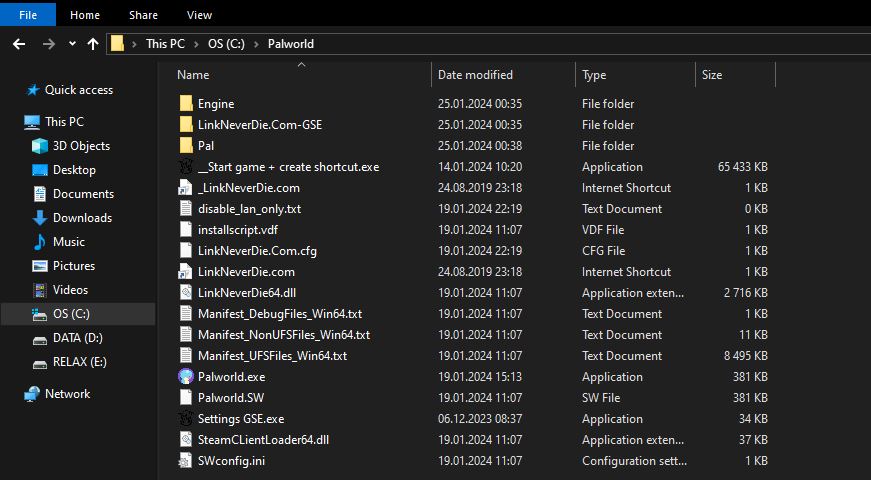This screenshot has height=480, width=871.
Task: Open the Share ribbon tab
Action: tap(143, 15)
